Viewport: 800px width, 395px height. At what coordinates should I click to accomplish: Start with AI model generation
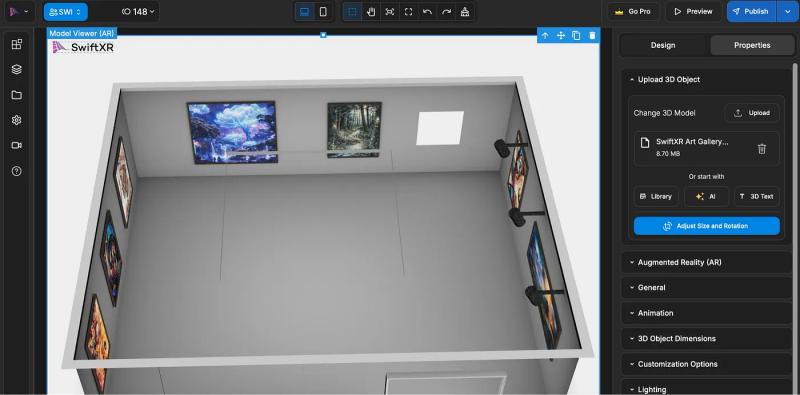click(706, 196)
